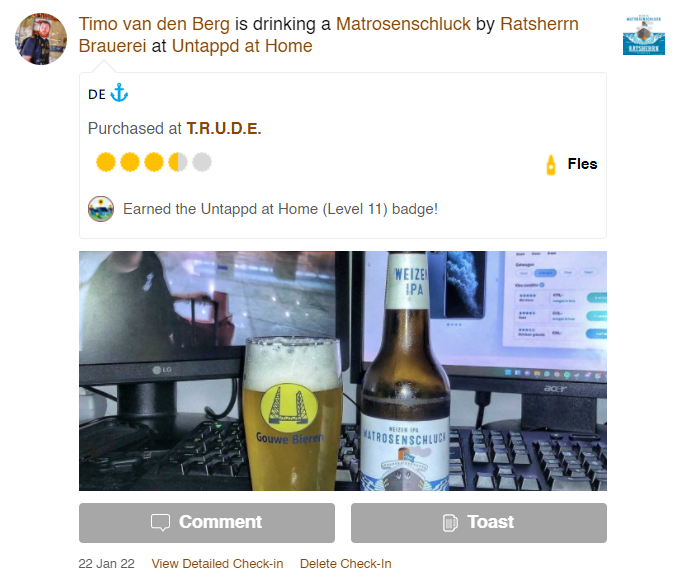
Task: Click the yellow bottle serving icon
Action: [551, 165]
